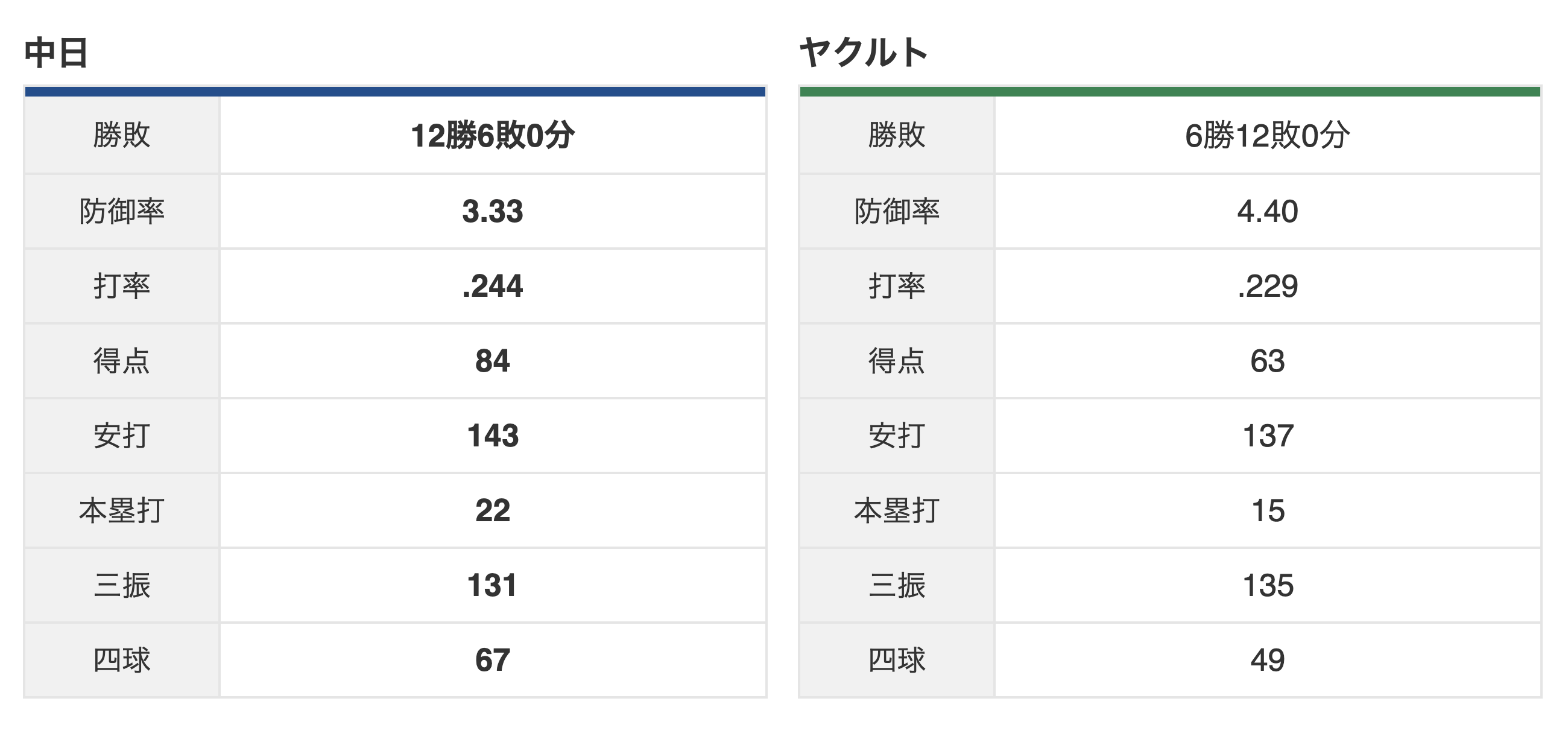Click ヤクルト 得点 value 63
The width and height of the screenshot is (1568, 742).
(1267, 361)
